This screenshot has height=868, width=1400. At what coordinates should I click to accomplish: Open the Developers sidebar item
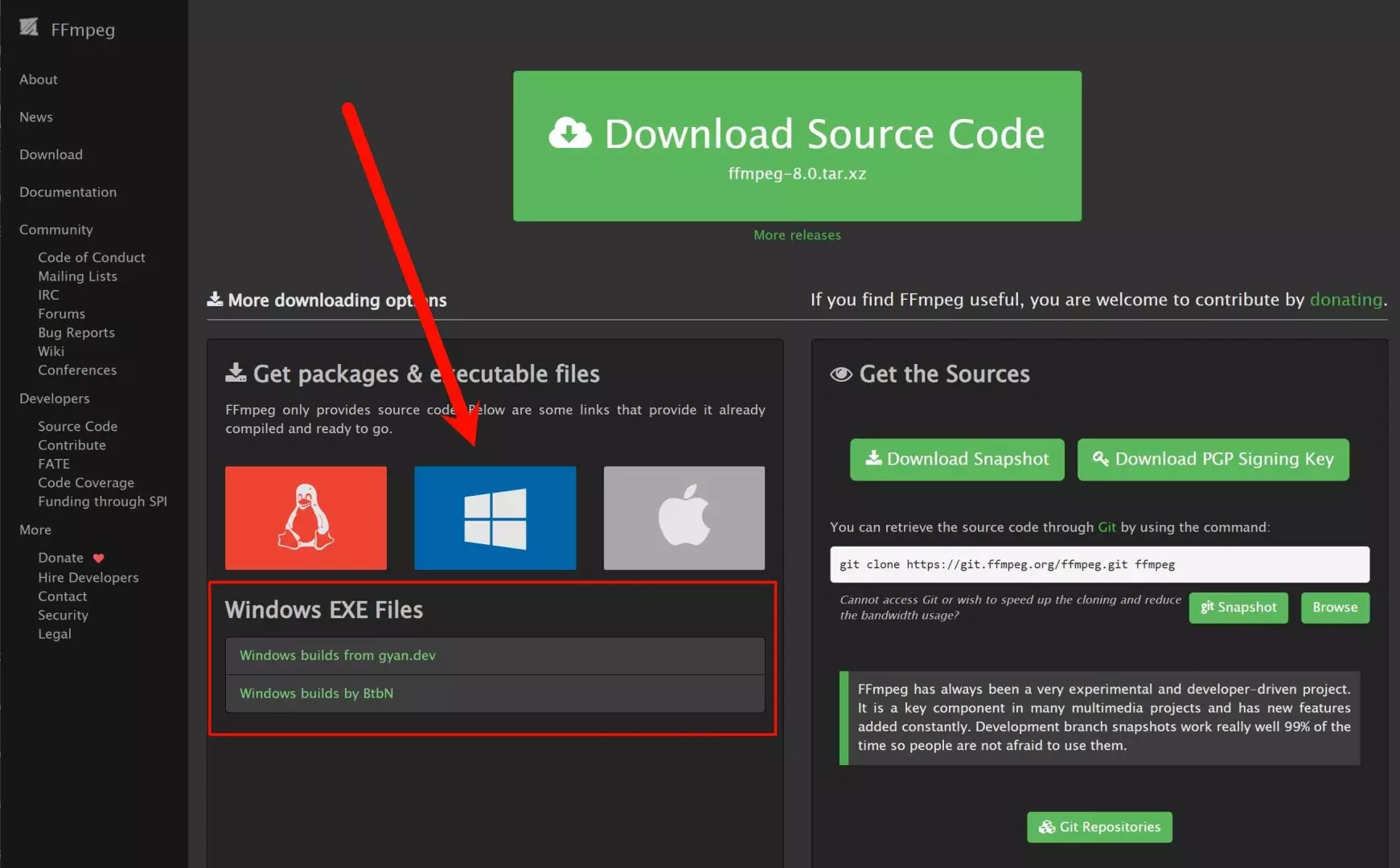pos(55,399)
